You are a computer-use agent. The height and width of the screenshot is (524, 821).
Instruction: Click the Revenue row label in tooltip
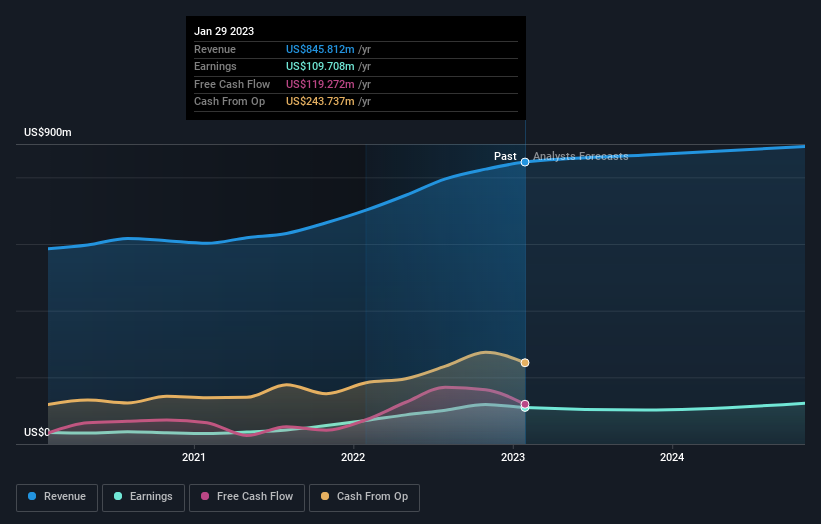[x=215, y=49]
